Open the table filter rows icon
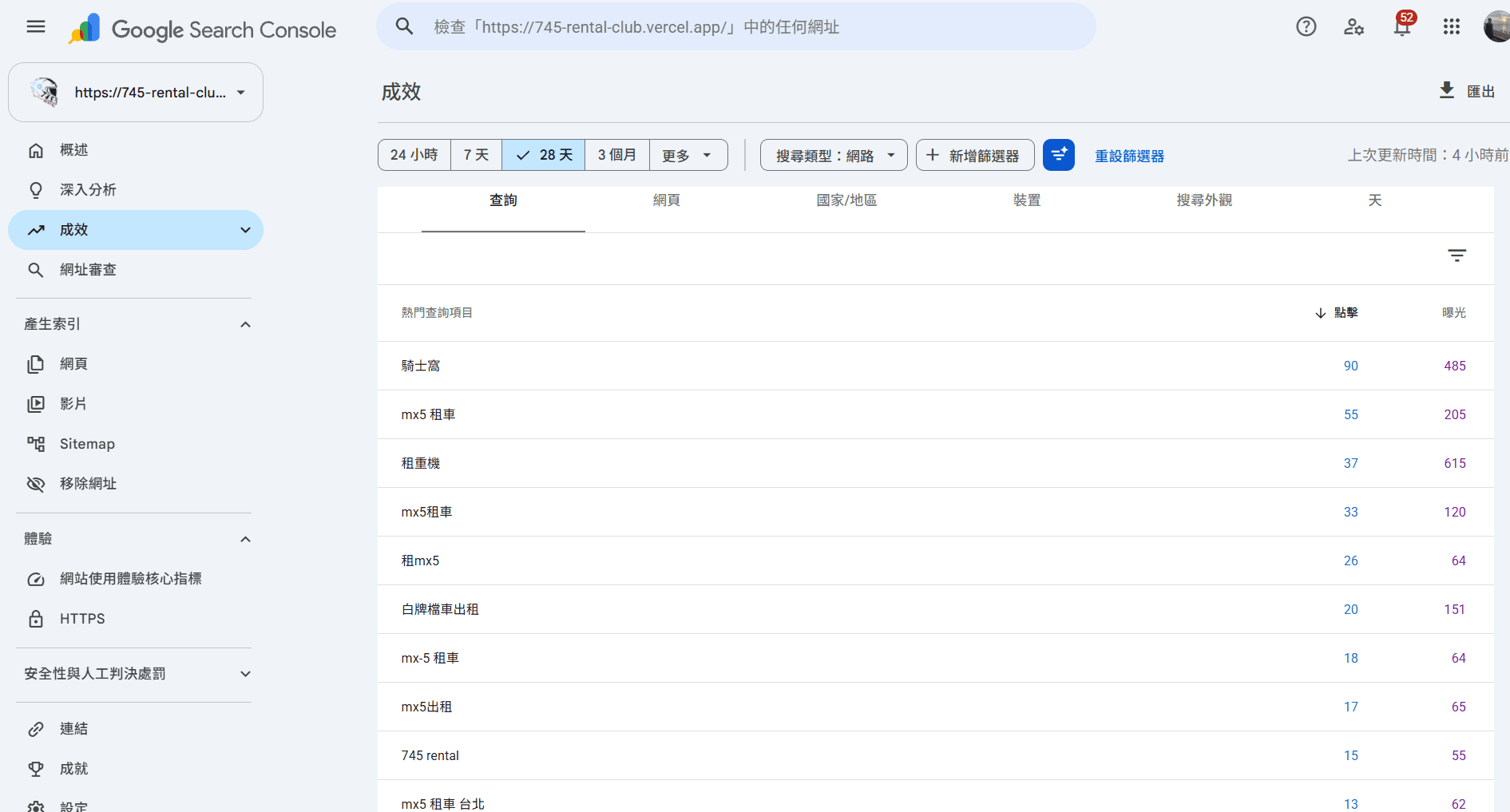1510x812 pixels. 1457,255
